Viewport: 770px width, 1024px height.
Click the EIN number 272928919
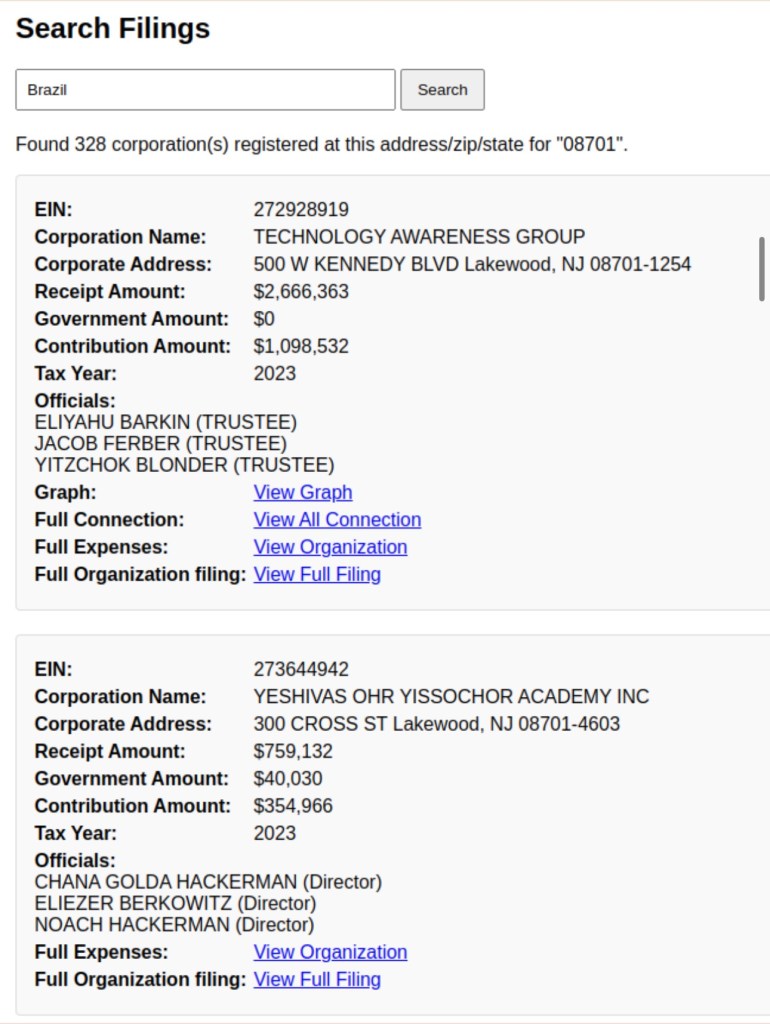[x=301, y=210]
